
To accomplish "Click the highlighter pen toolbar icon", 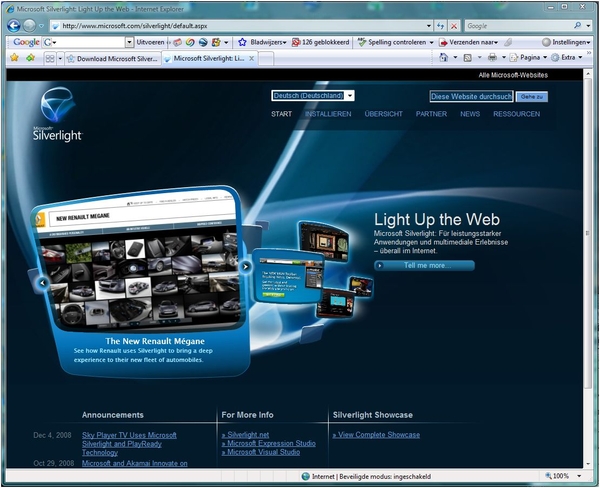I will (508, 42).
